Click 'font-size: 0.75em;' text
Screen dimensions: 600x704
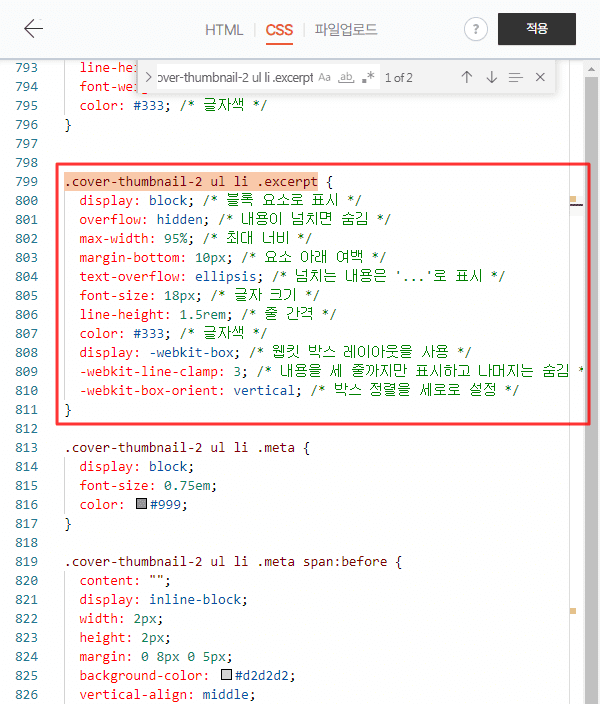click(148, 486)
